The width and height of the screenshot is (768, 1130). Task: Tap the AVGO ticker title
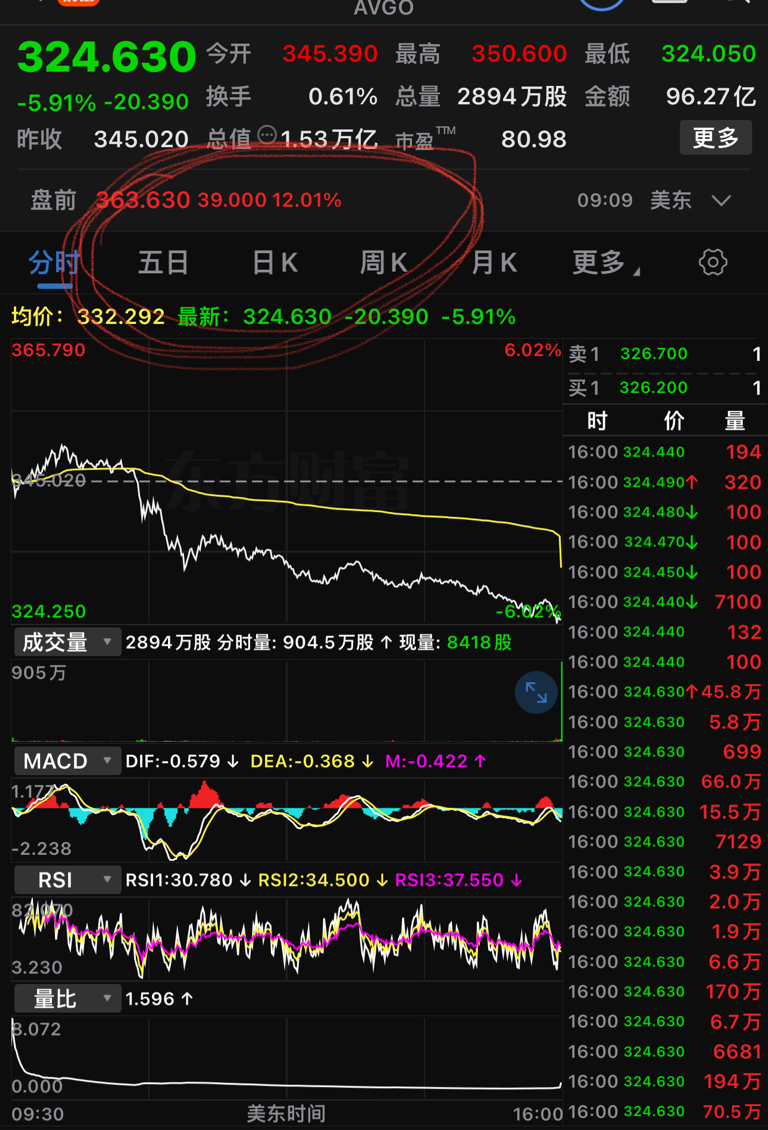(384, 8)
